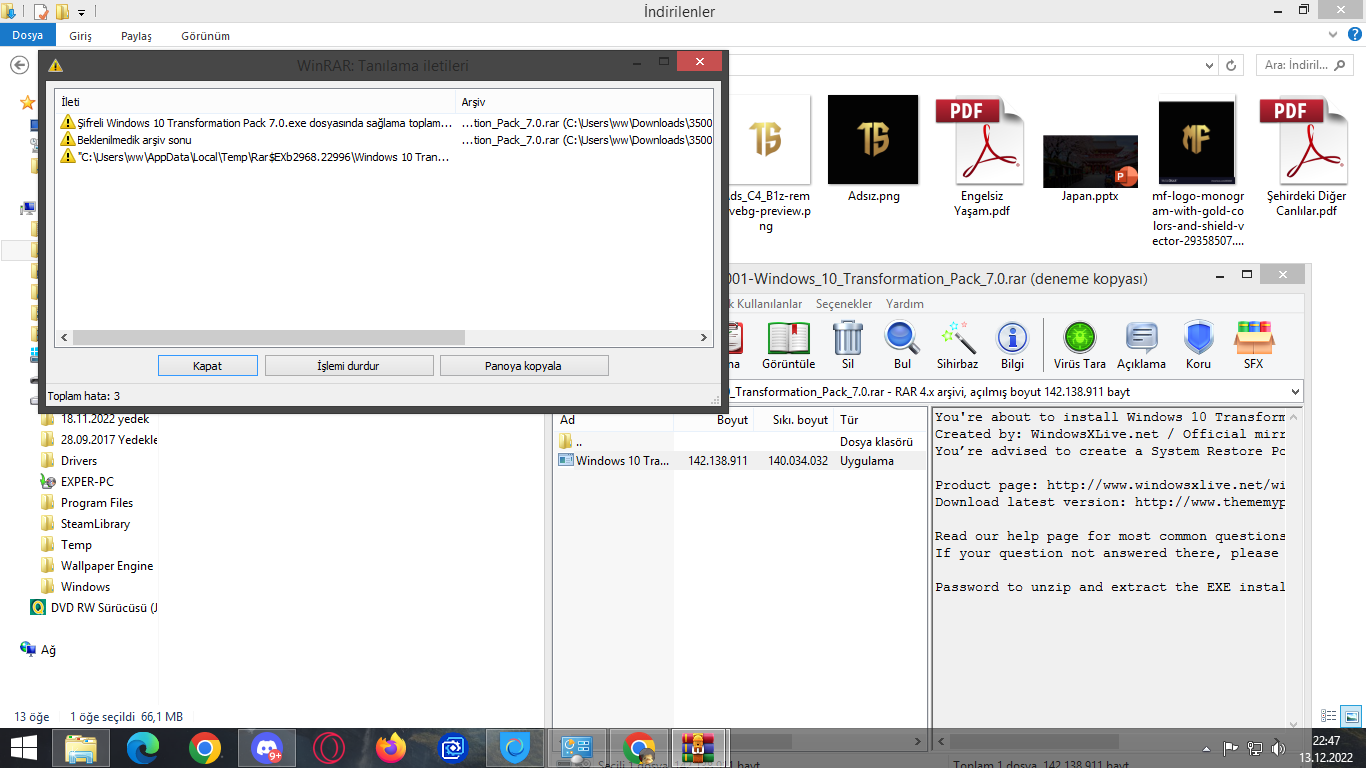This screenshot has width=1366, height=768.
Task: Click the Kapat button in diagnostic dialog
Action: pyautogui.click(x=208, y=366)
